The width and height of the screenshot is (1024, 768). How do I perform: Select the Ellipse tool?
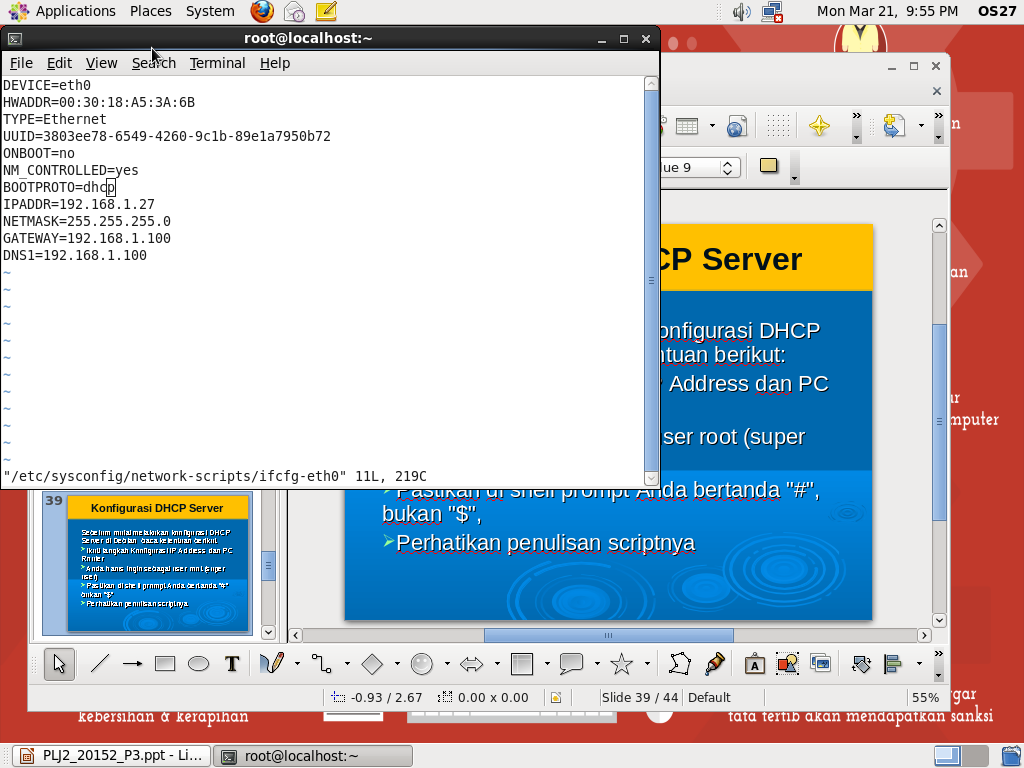tap(198, 663)
